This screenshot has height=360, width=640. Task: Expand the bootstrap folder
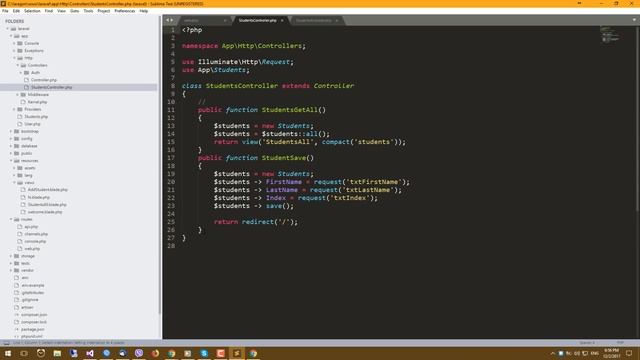(x=11, y=131)
